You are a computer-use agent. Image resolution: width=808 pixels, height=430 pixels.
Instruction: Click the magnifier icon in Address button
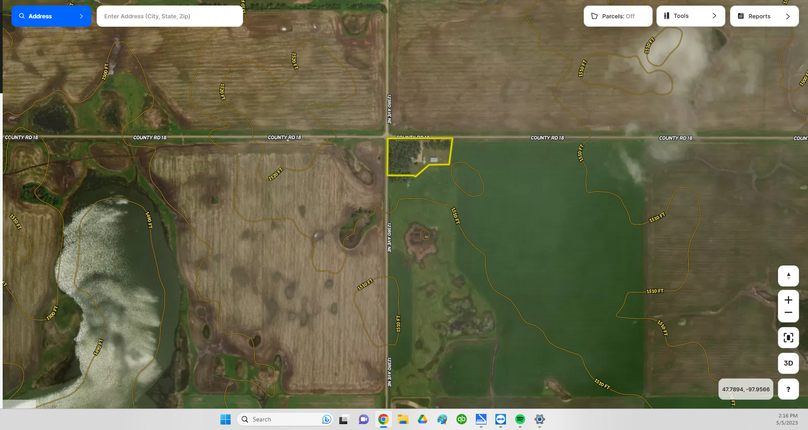pos(22,16)
